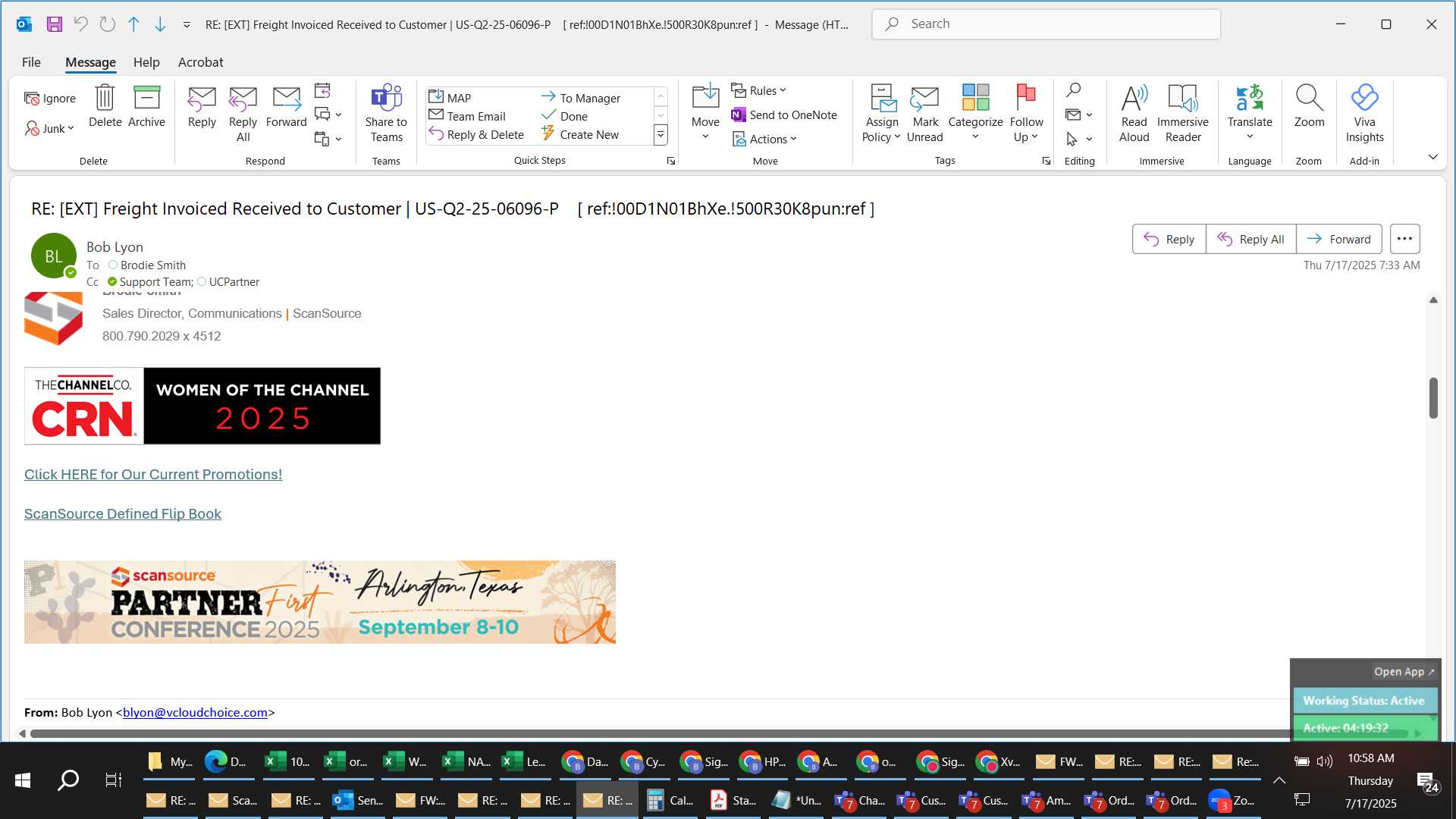Open the Windows Start menu
Image resolution: width=1456 pixels, height=819 pixels.
click(23, 780)
